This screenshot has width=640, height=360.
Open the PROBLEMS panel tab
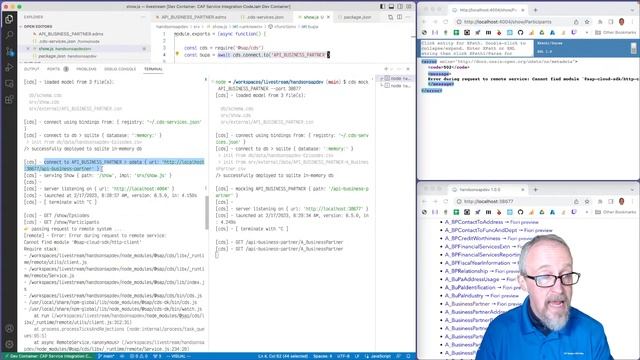pyautogui.click(x=86, y=69)
